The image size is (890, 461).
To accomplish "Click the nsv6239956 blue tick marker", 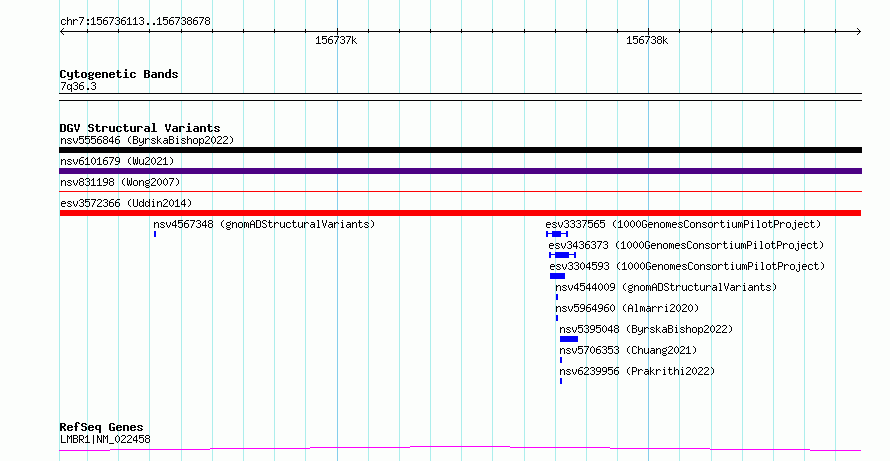I will [x=561, y=381].
